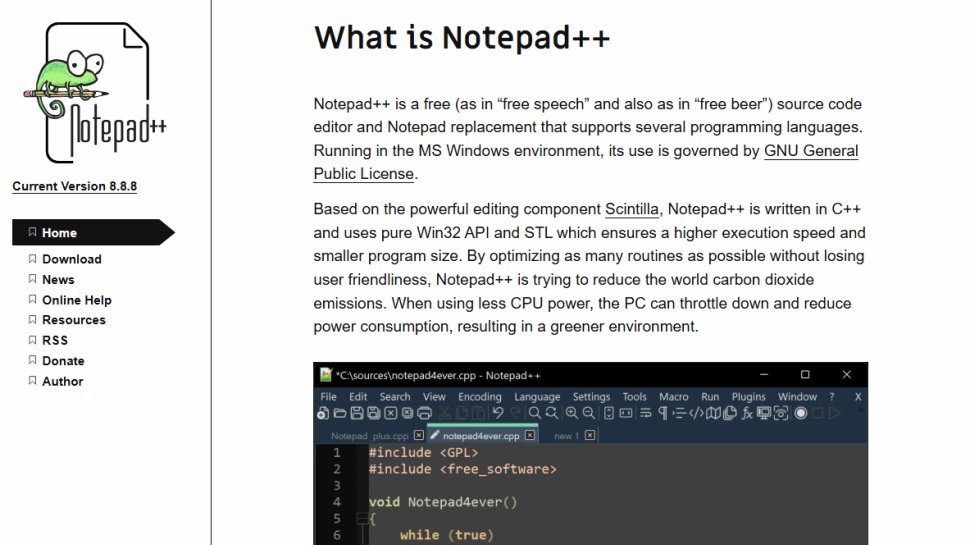The height and width of the screenshot is (545, 970).
Task: Click the Save floppy disk toolbar icon
Action: [x=357, y=413]
